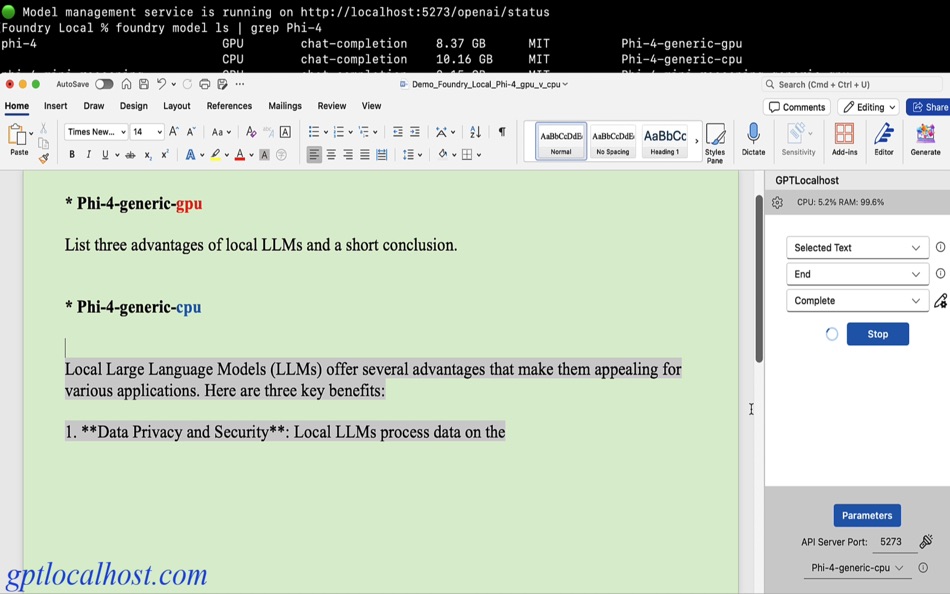Open the Styles Pane
Image resolution: width=950 pixels, height=594 pixels.
(715, 143)
